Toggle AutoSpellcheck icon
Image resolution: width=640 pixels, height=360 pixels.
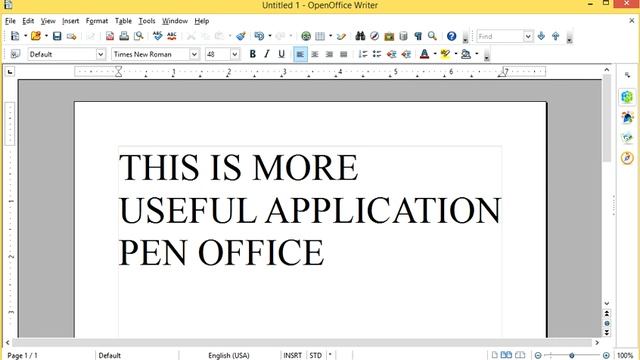click(x=172, y=36)
